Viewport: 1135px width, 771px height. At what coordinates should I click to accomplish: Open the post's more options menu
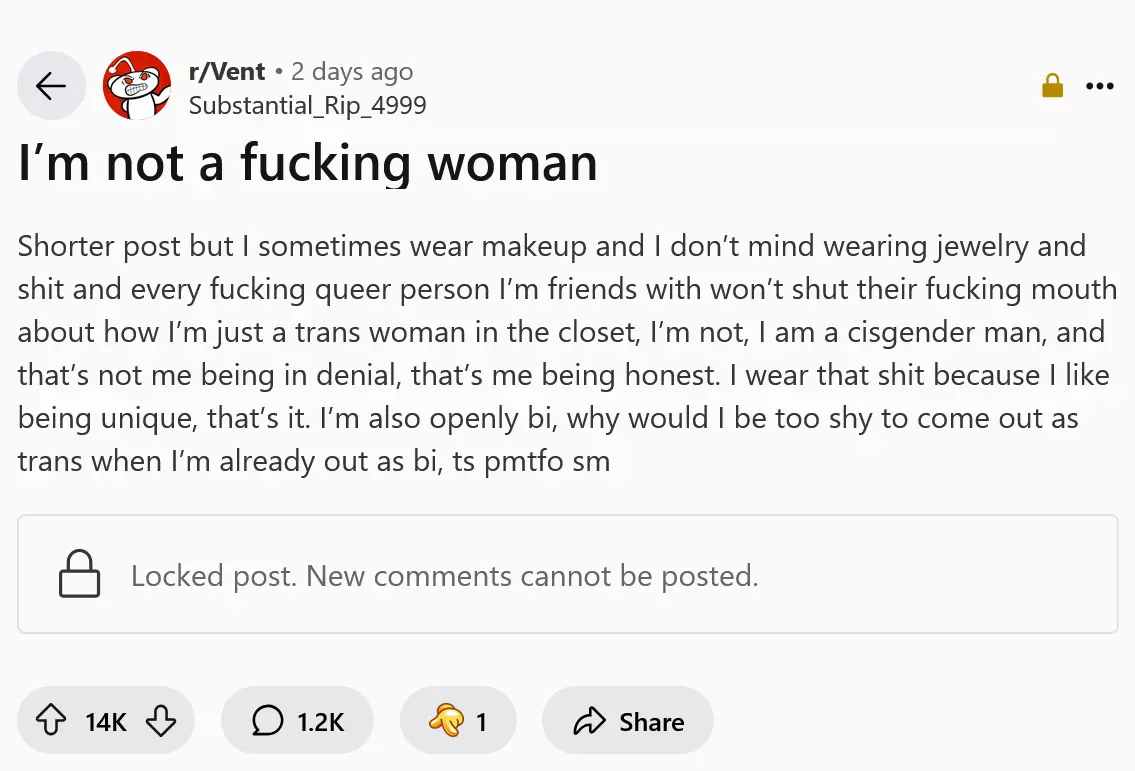[1100, 87]
